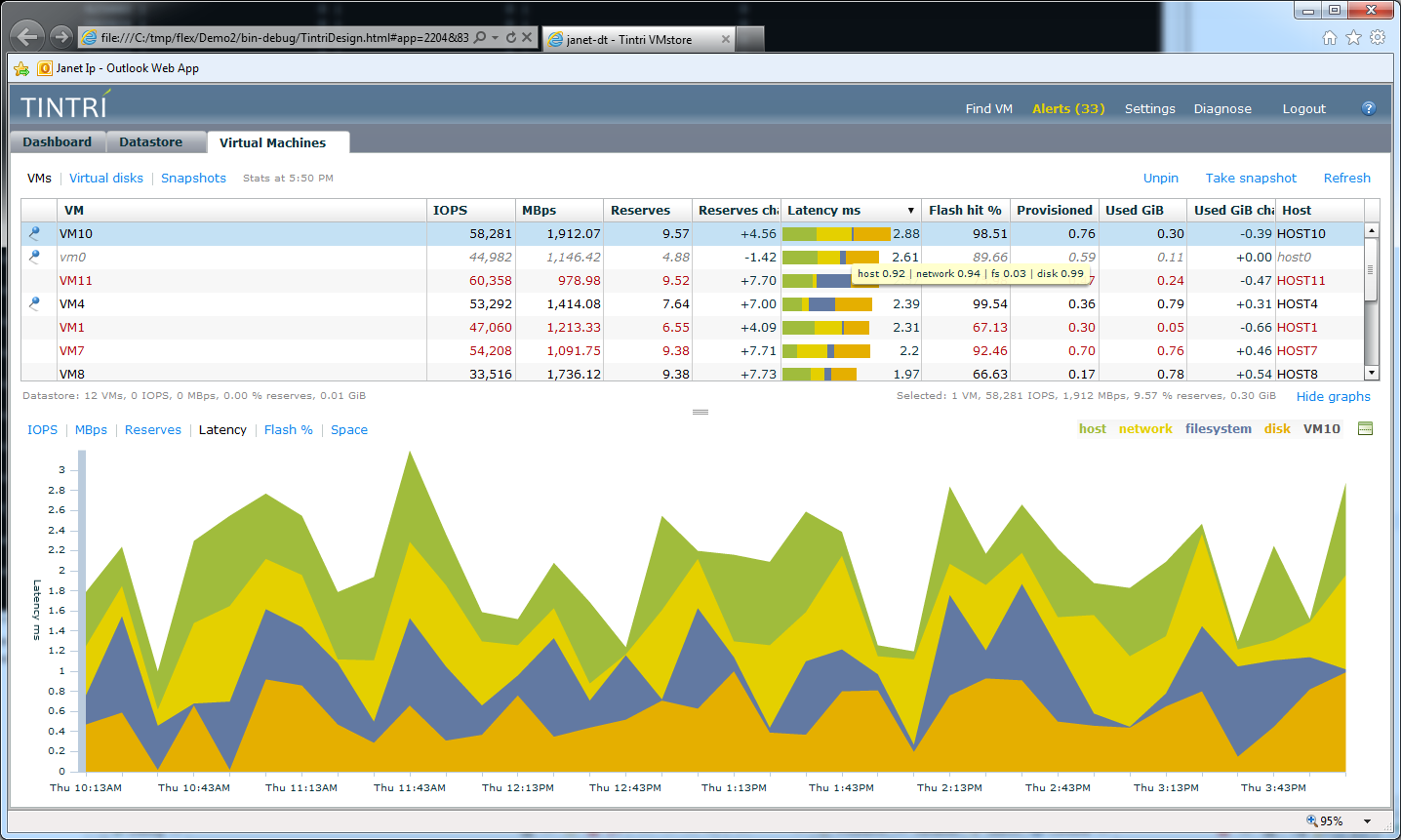The height and width of the screenshot is (840, 1401).
Task: Click Diagnose in the header
Action: pyautogui.click(x=1222, y=108)
